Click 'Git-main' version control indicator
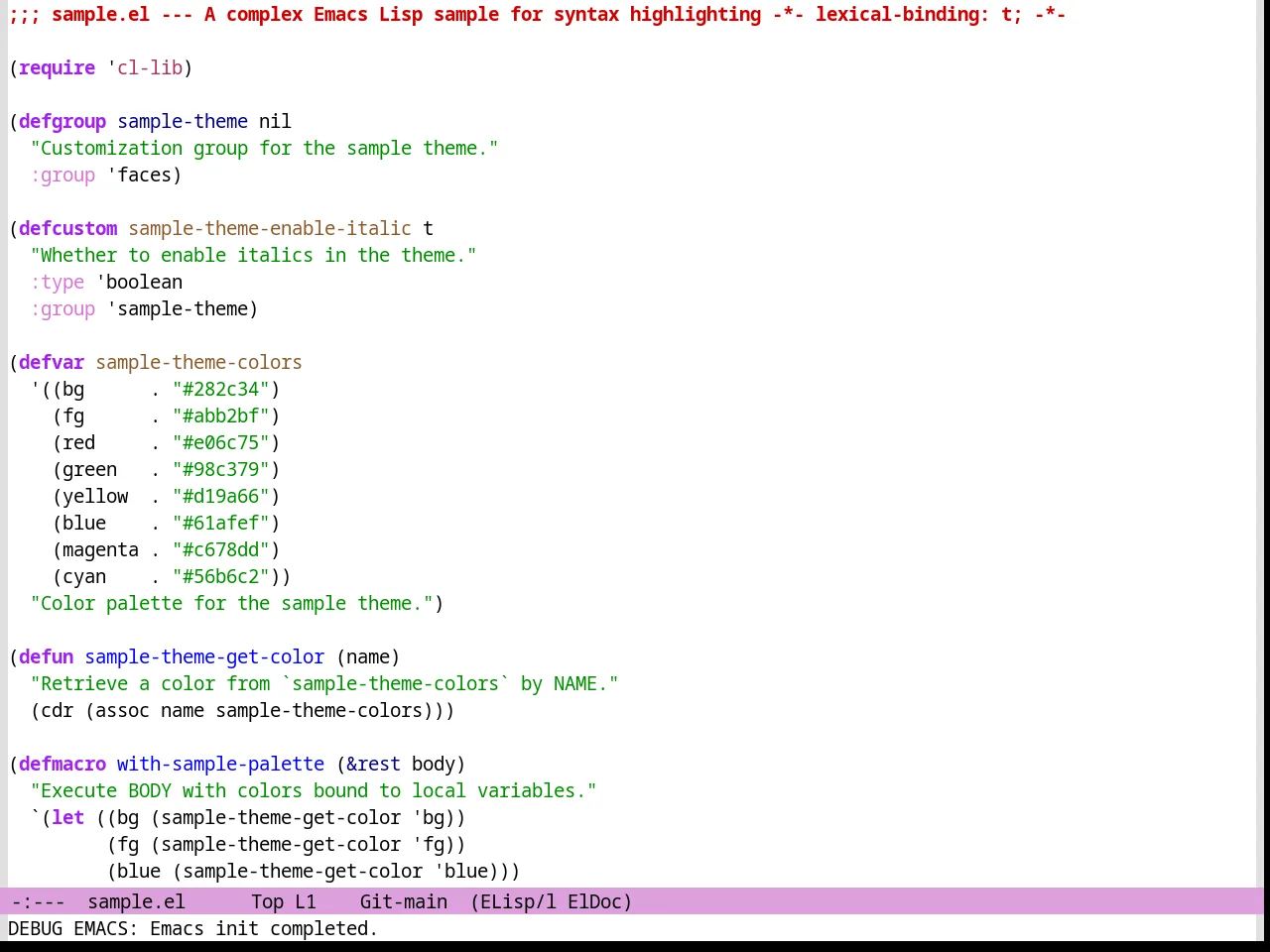 click(x=403, y=901)
